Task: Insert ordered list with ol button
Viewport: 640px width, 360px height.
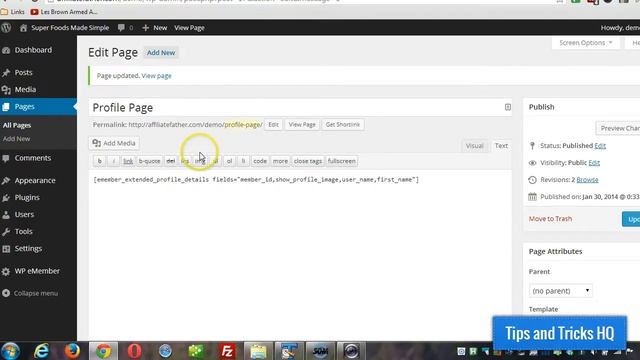Action: point(229,161)
